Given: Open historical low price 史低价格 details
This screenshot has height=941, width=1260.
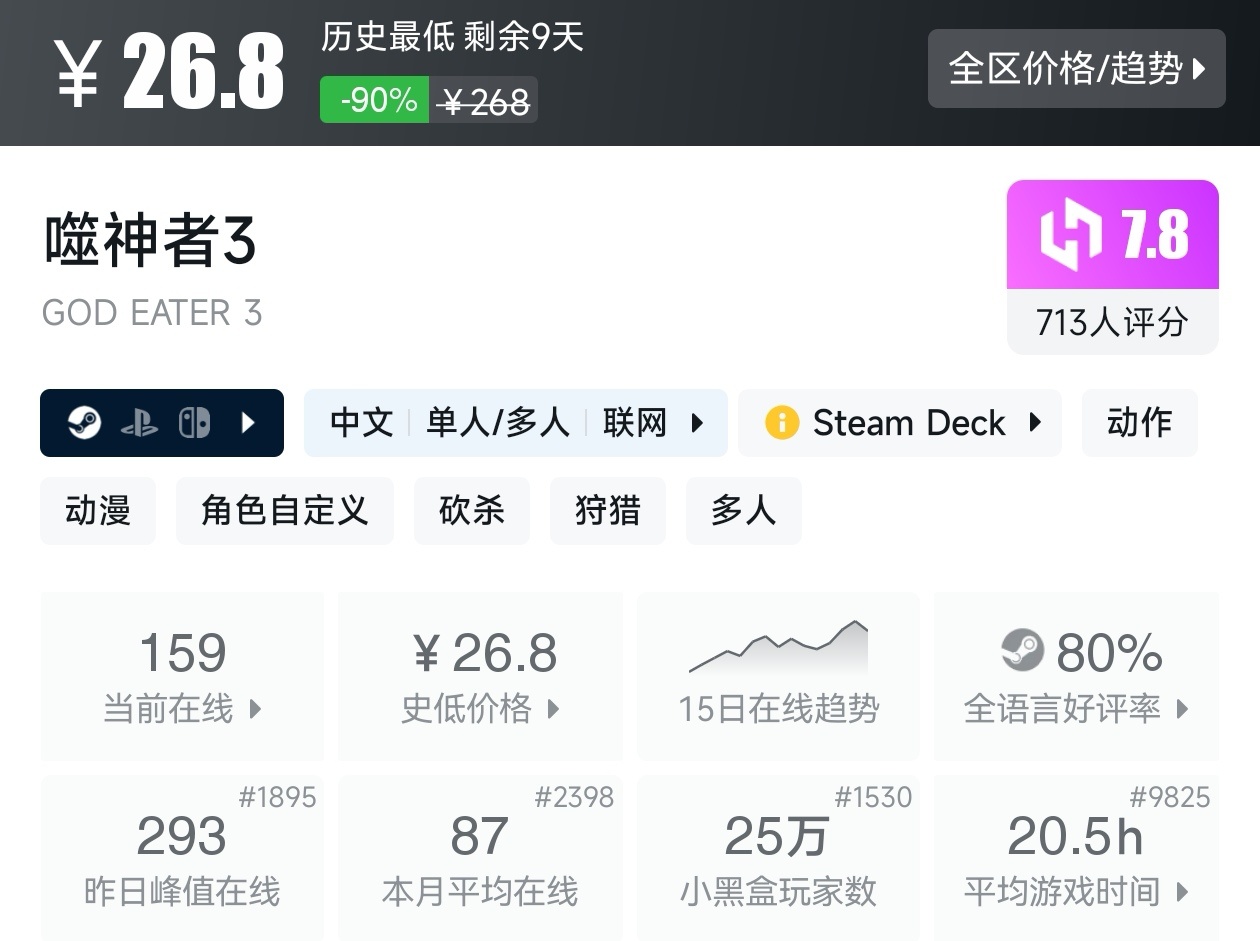Looking at the screenshot, I should [x=480, y=675].
